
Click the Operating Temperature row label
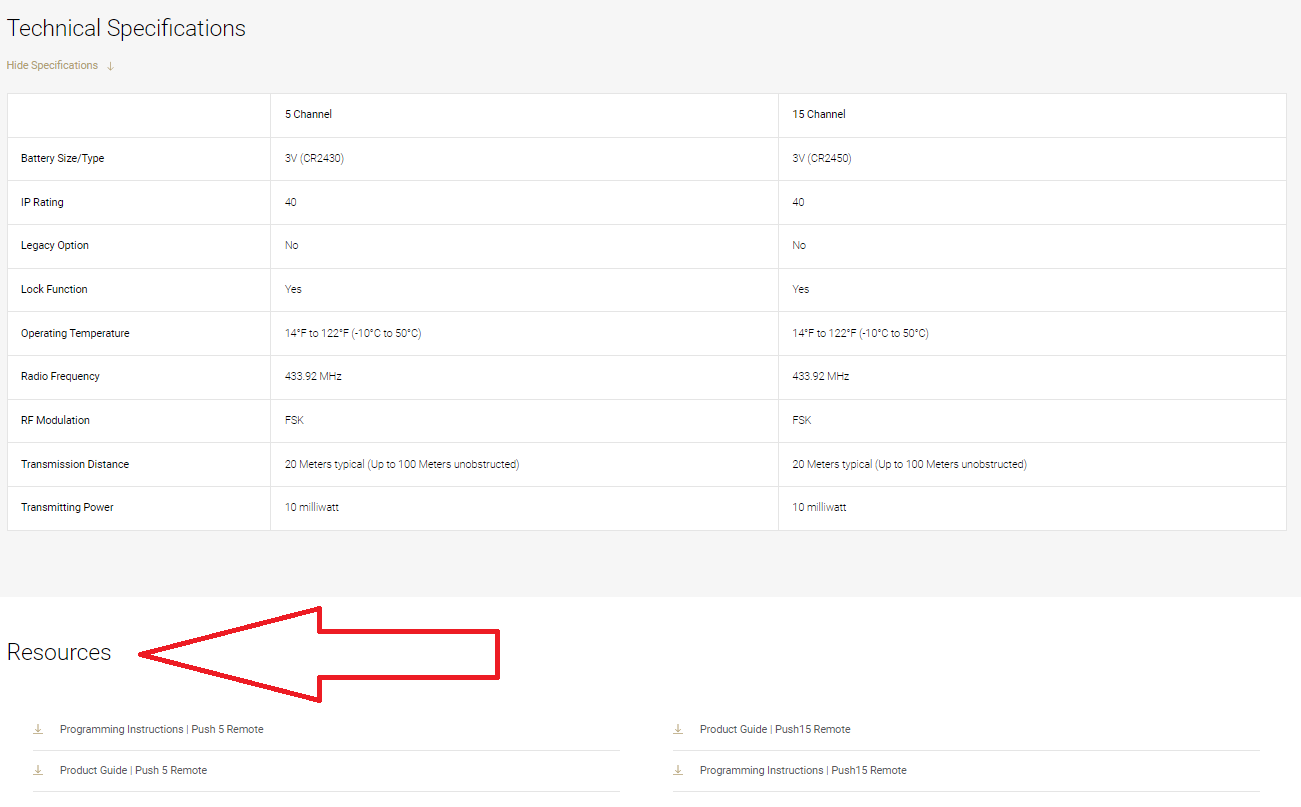pos(75,333)
